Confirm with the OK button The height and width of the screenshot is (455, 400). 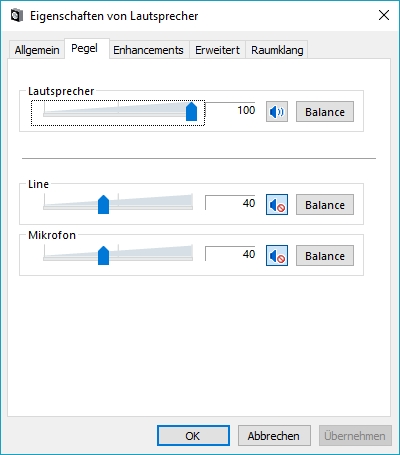coord(193,436)
